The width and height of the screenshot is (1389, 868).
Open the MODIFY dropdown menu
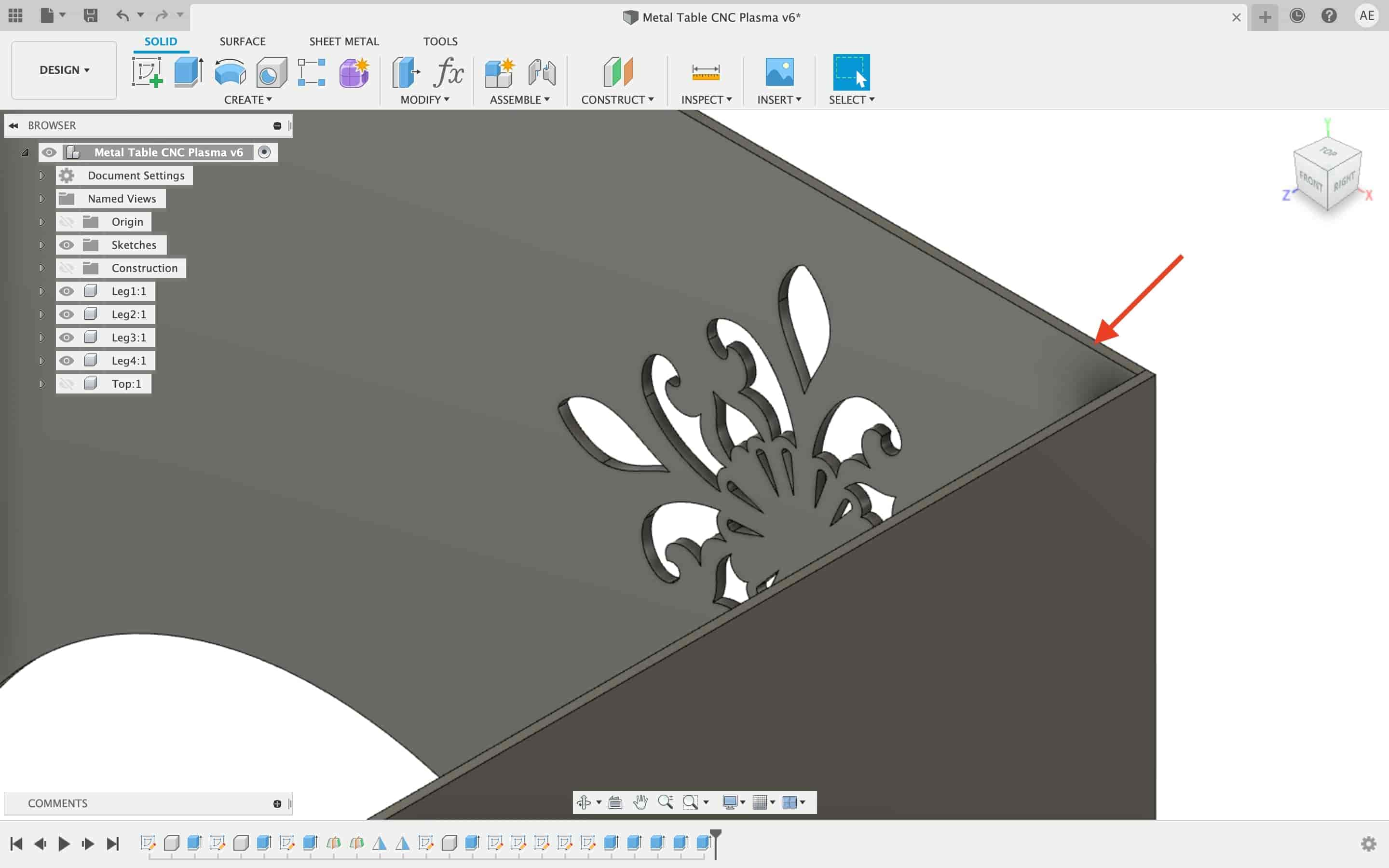tap(425, 99)
